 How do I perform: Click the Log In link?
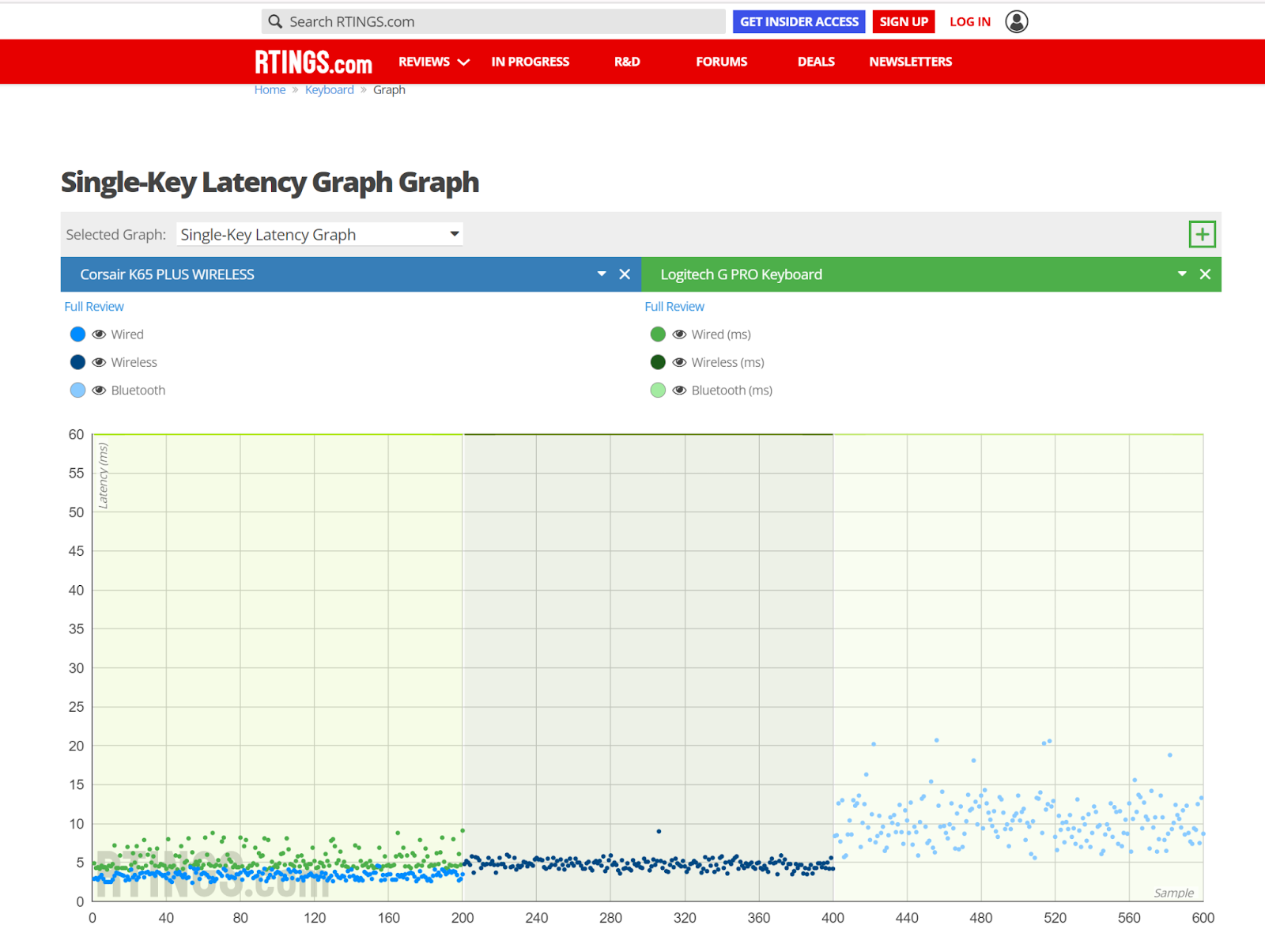970,21
